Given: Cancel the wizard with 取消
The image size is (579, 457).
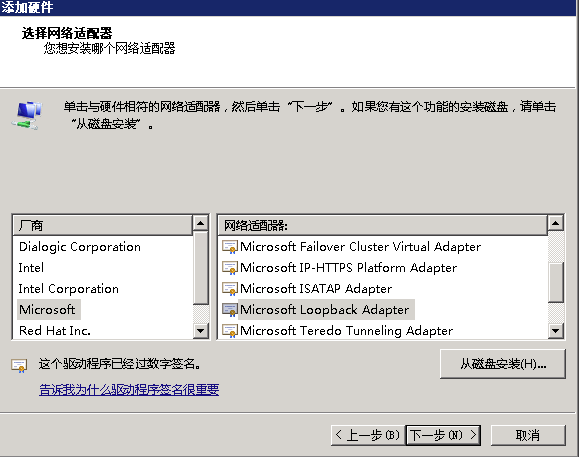Looking at the screenshot, I should click(528, 436).
